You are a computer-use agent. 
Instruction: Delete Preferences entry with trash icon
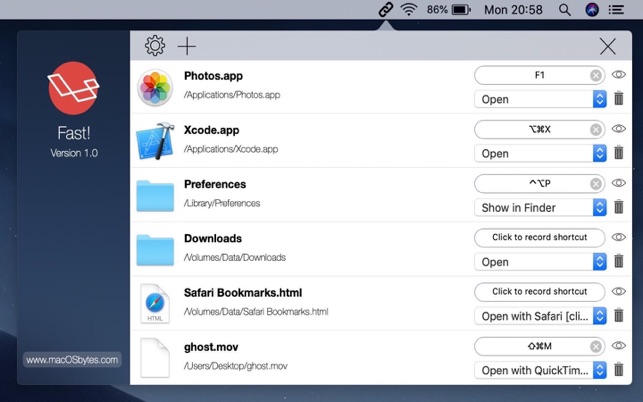pos(619,207)
